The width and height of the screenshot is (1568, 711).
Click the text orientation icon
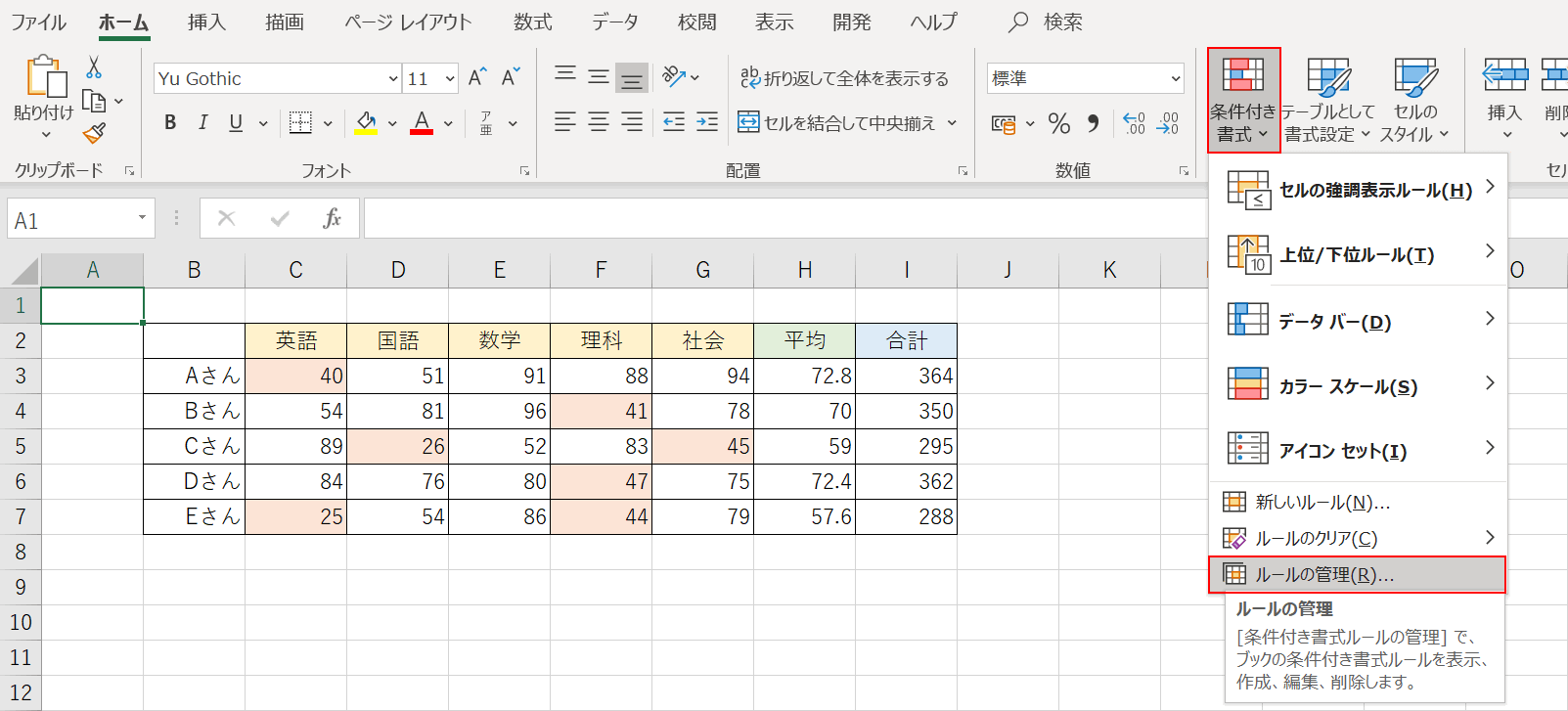click(x=674, y=76)
